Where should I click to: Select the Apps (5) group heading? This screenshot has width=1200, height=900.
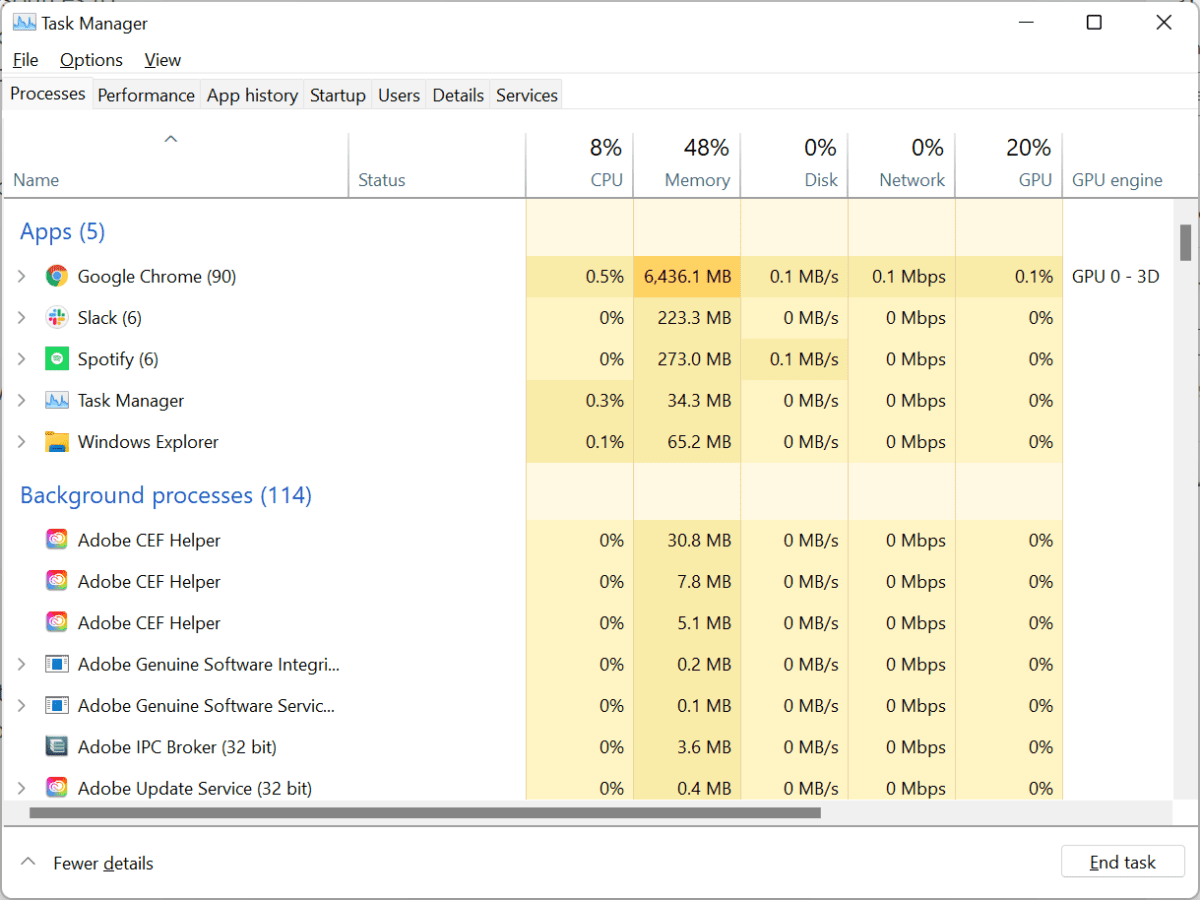pyautogui.click(x=62, y=232)
